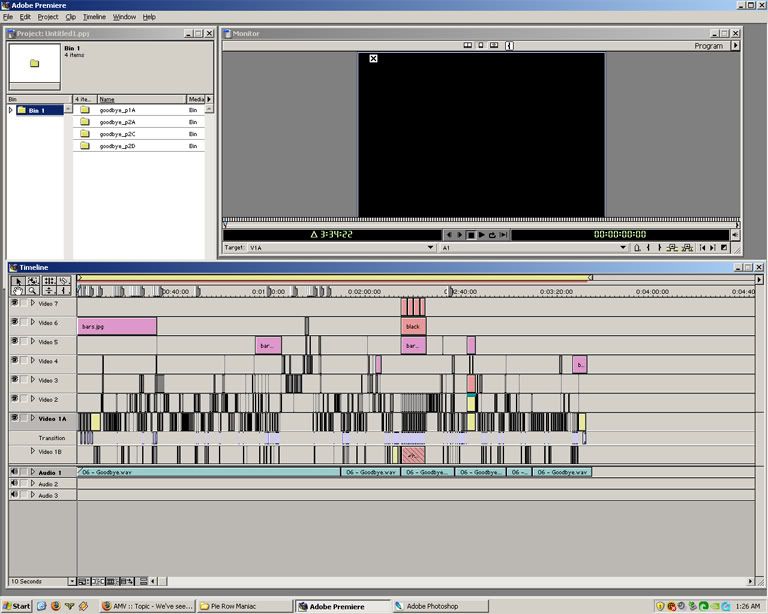Screen dimensions: 768x614
Task: Click the goodbye_p2A bin folder icon
Action: point(85,122)
